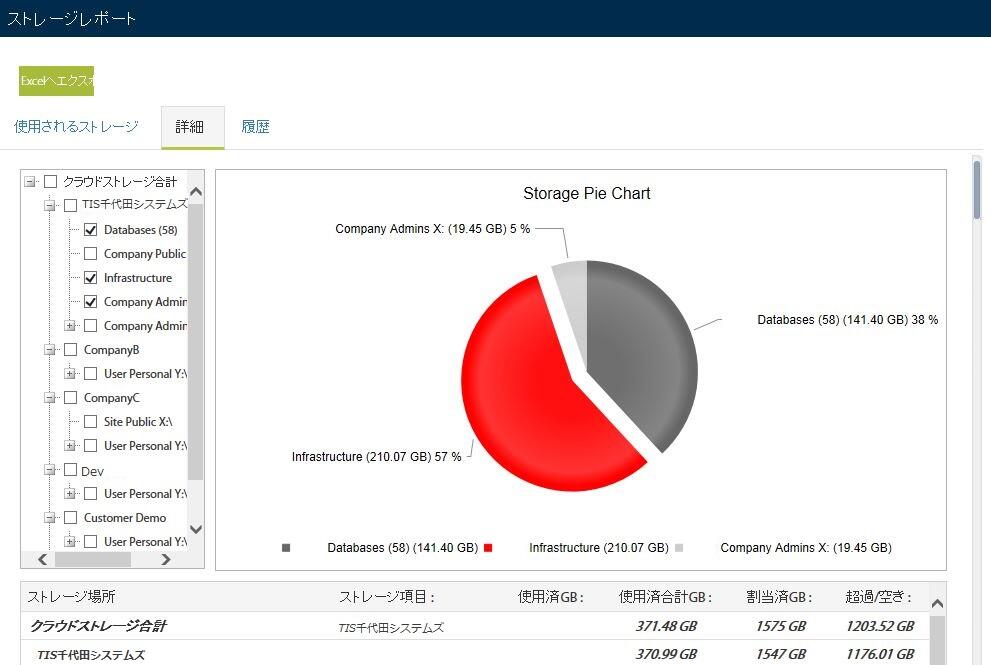Image resolution: width=991 pixels, height=665 pixels.
Task: Expand User Personal Y:\ under Dev
Action: click(x=70, y=494)
